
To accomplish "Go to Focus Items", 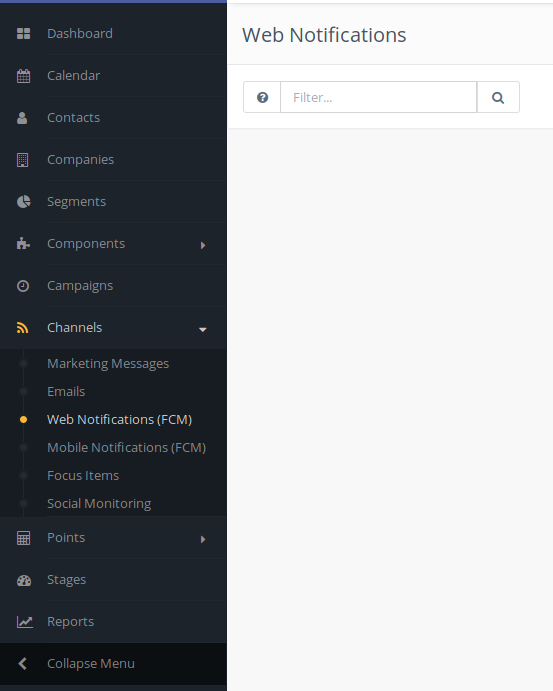I will pyautogui.click(x=83, y=476).
